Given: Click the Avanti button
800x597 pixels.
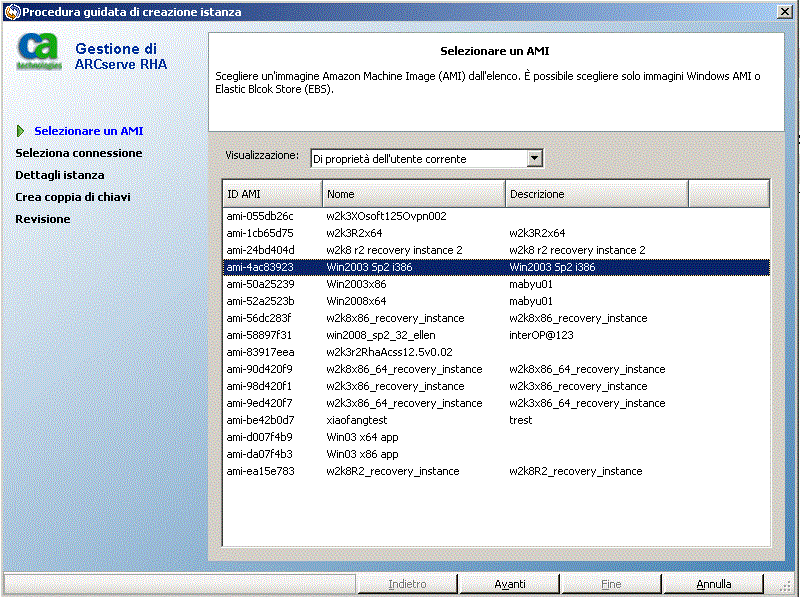Looking at the screenshot, I should click(509, 584).
